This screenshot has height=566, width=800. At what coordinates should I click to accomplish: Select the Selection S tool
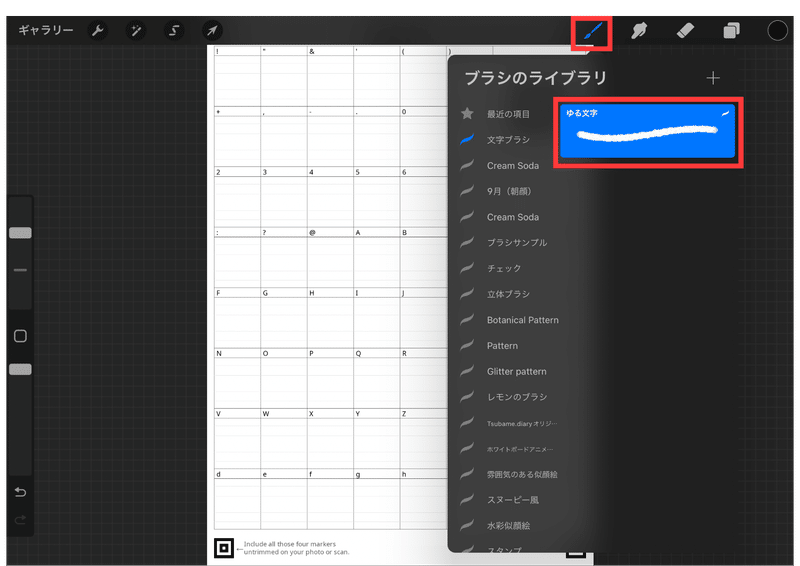pyautogui.click(x=174, y=31)
